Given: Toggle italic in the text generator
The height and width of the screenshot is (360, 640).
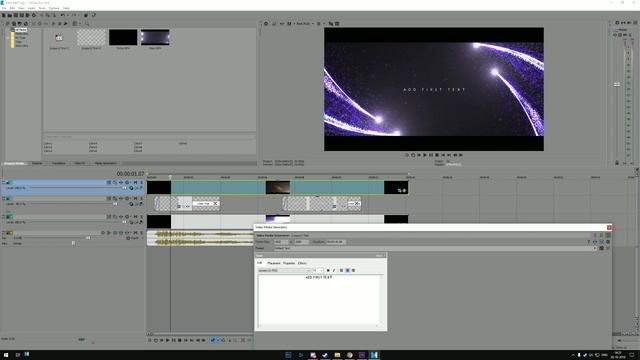Looking at the screenshot, I should coord(334,271).
